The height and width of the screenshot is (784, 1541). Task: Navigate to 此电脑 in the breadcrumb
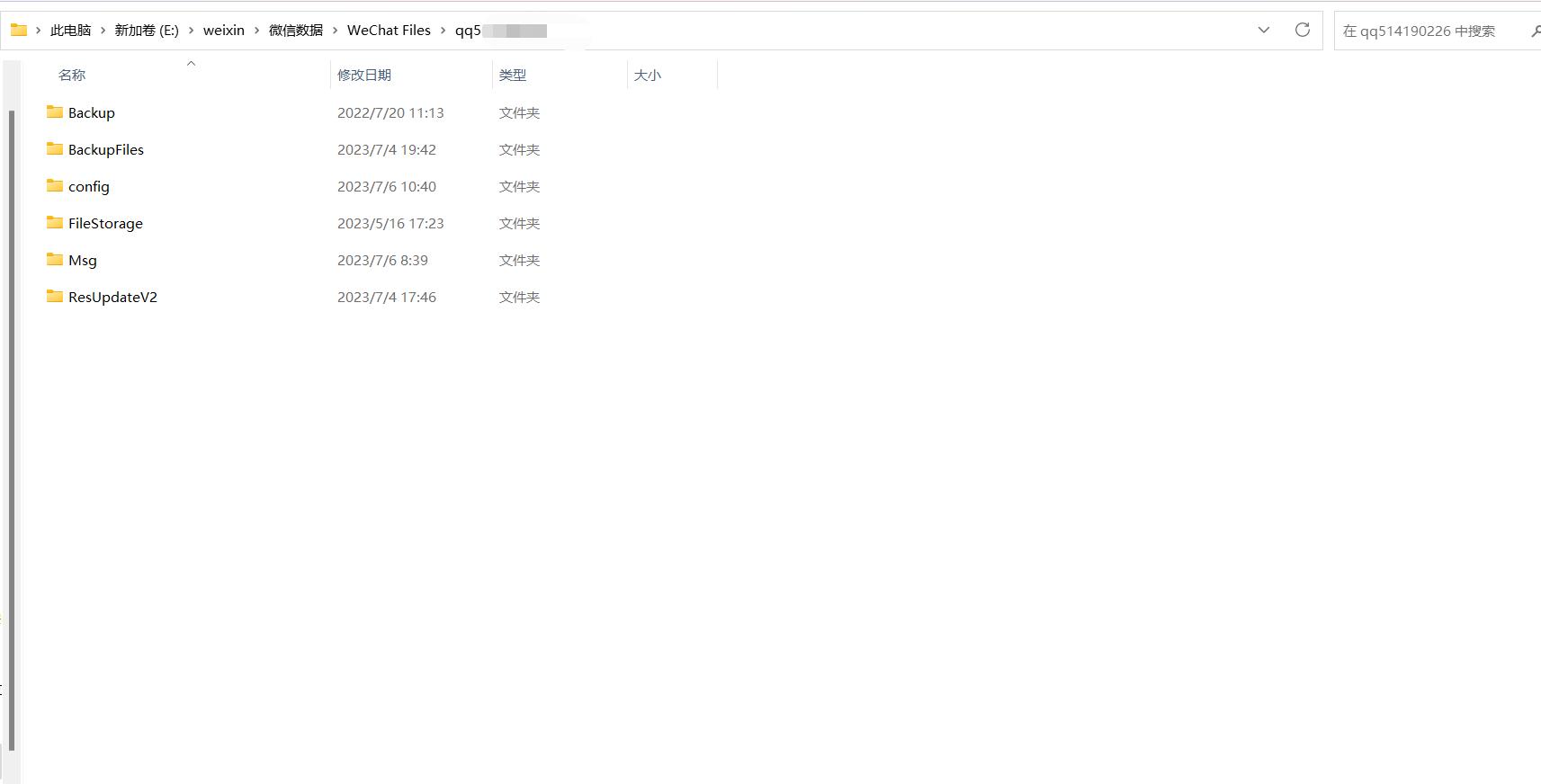71,31
